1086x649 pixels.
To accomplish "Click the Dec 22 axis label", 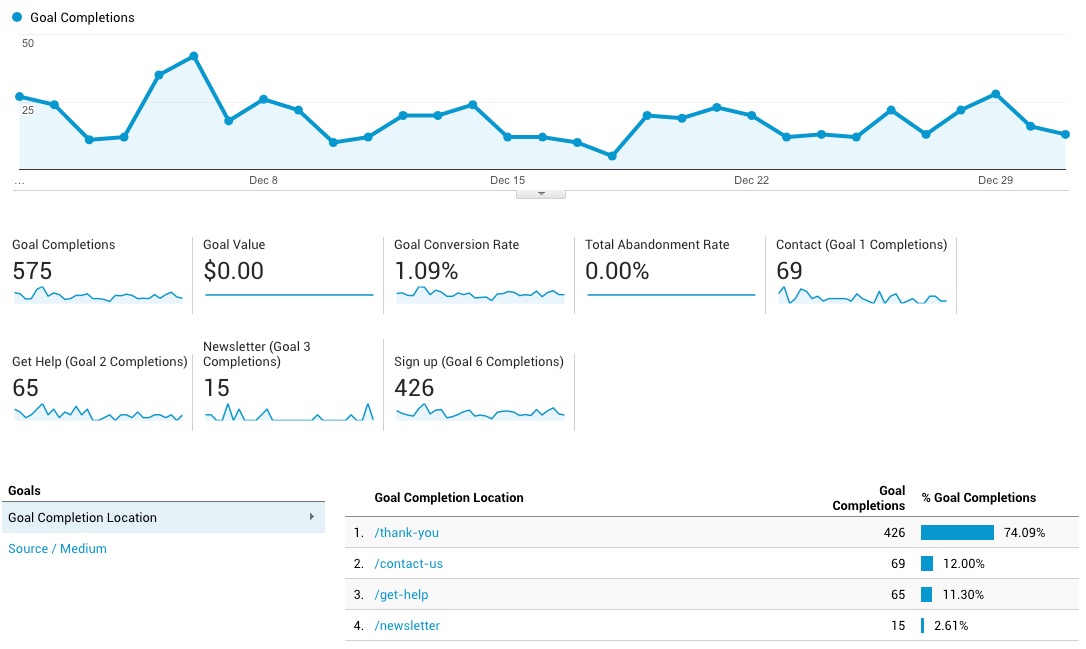I will tap(751, 180).
